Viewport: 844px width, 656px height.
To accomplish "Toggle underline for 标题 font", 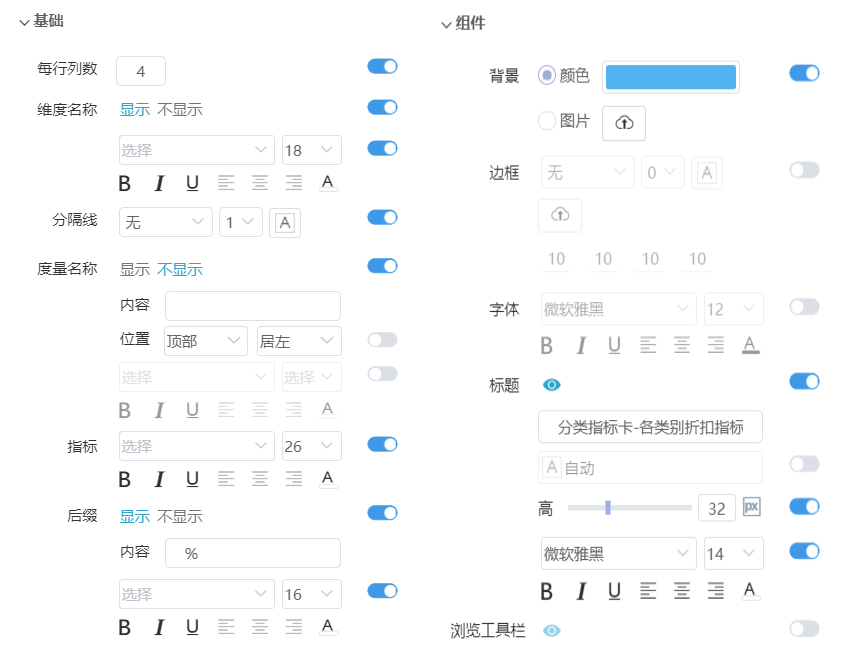I will pyautogui.click(x=614, y=592).
